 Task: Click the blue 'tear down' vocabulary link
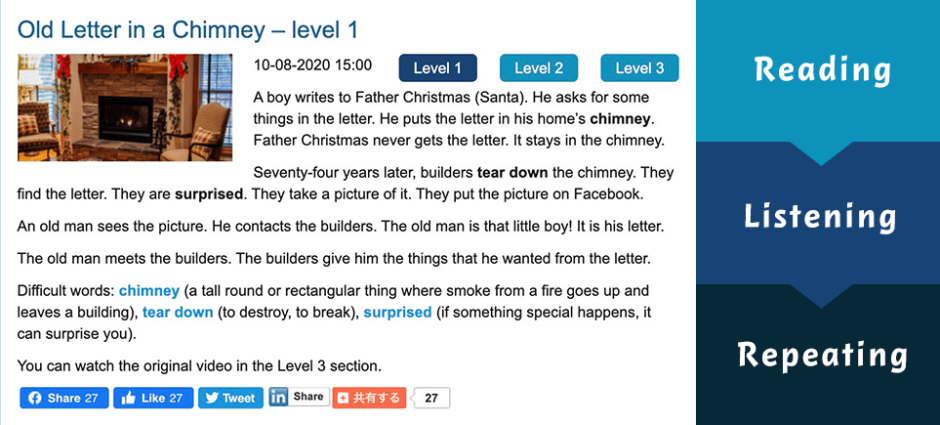click(x=178, y=312)
